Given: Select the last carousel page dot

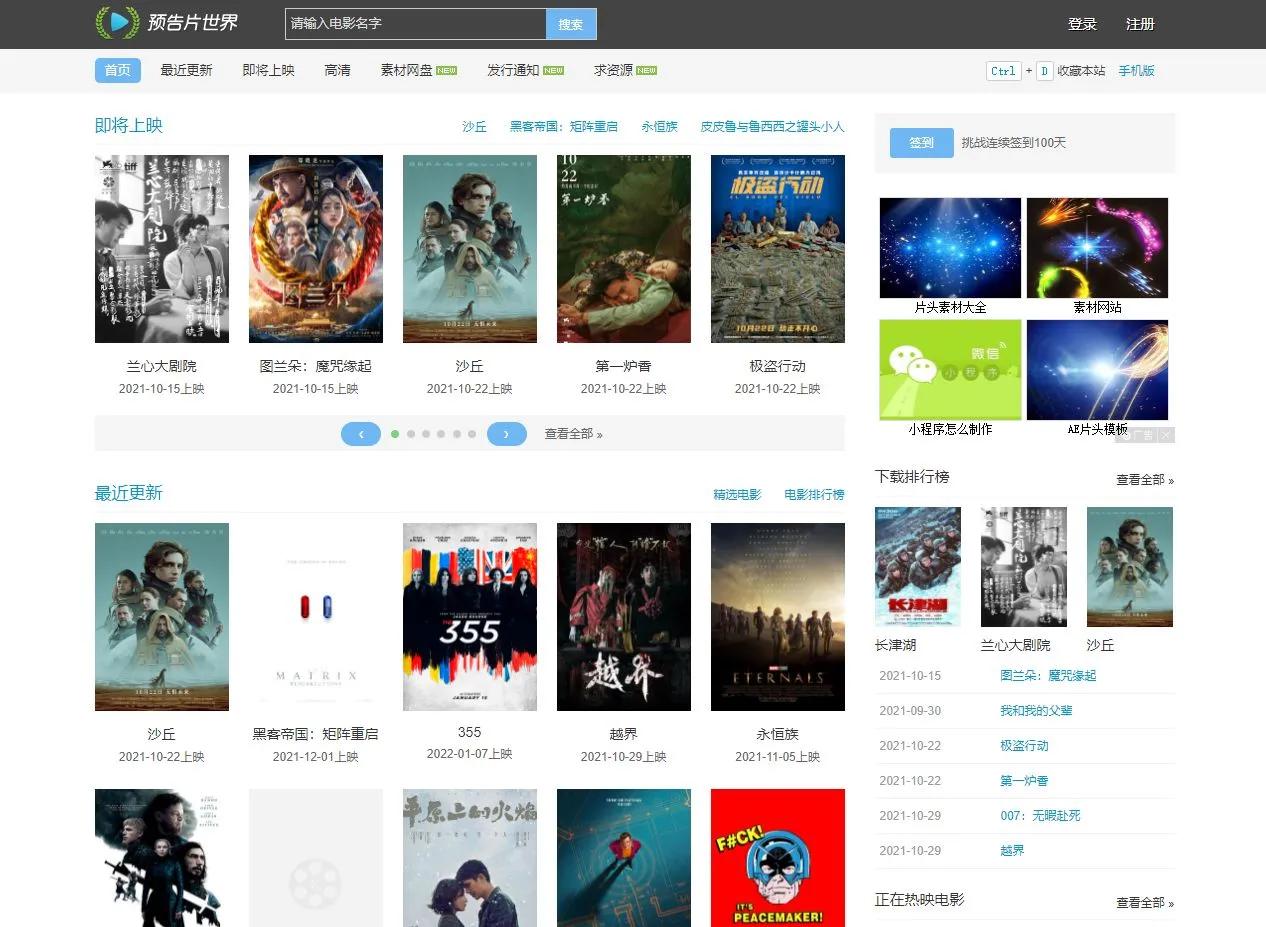Looking at the screenshot, I should pos(472,434).
